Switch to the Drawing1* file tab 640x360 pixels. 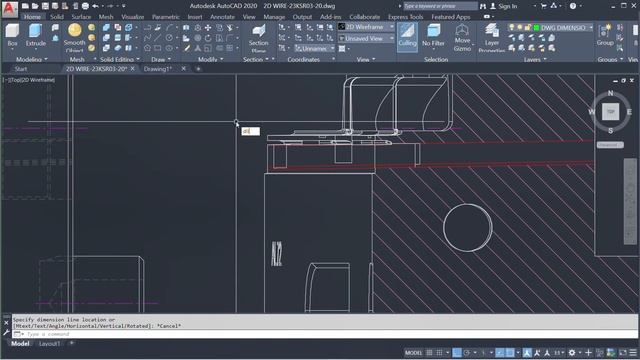tap(158, 69)
